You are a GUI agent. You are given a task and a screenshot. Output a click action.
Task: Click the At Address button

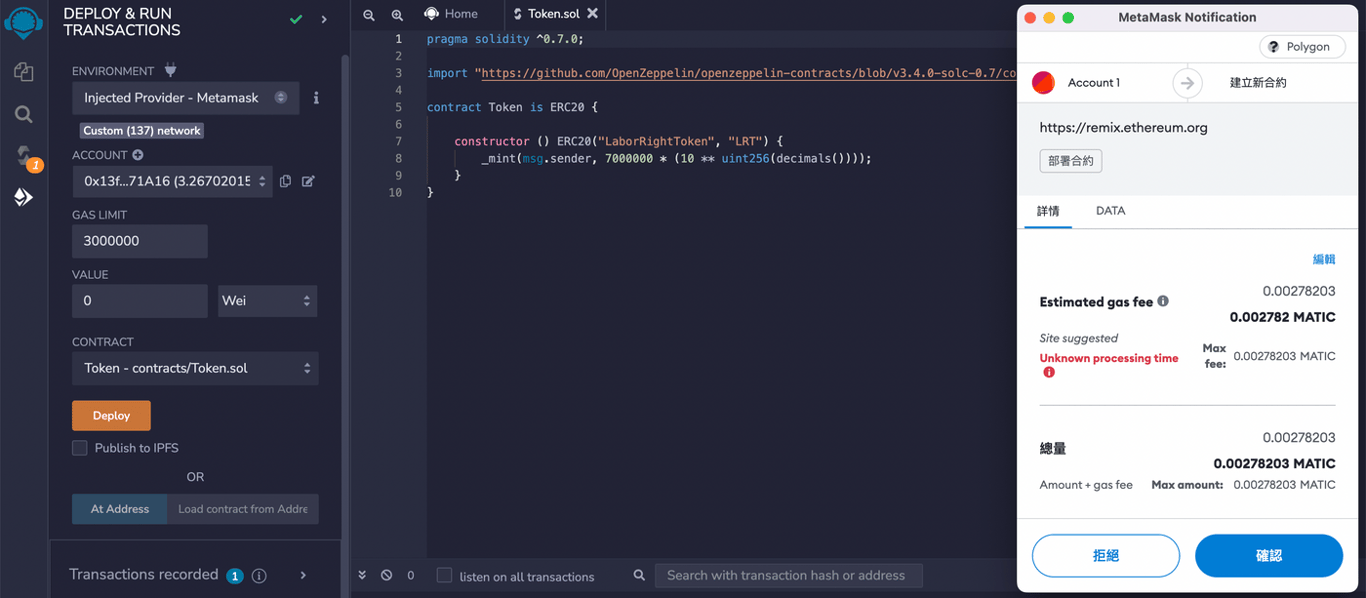(120, 509)
